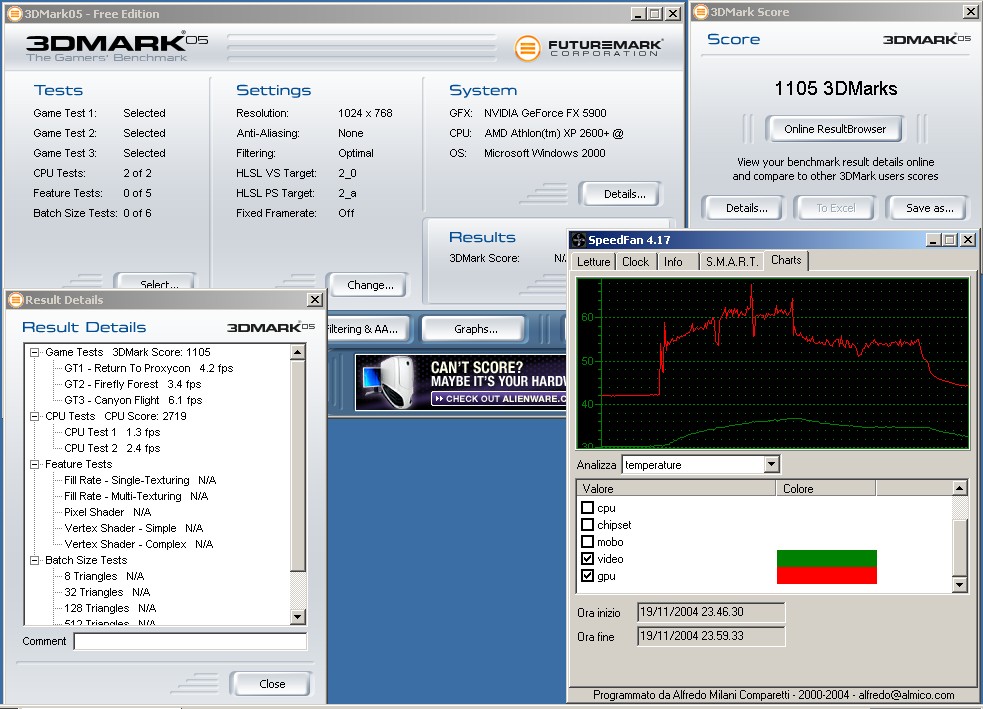
Task: Minimize the SpeedFan 4.17 window
Action: pos(933,239)
